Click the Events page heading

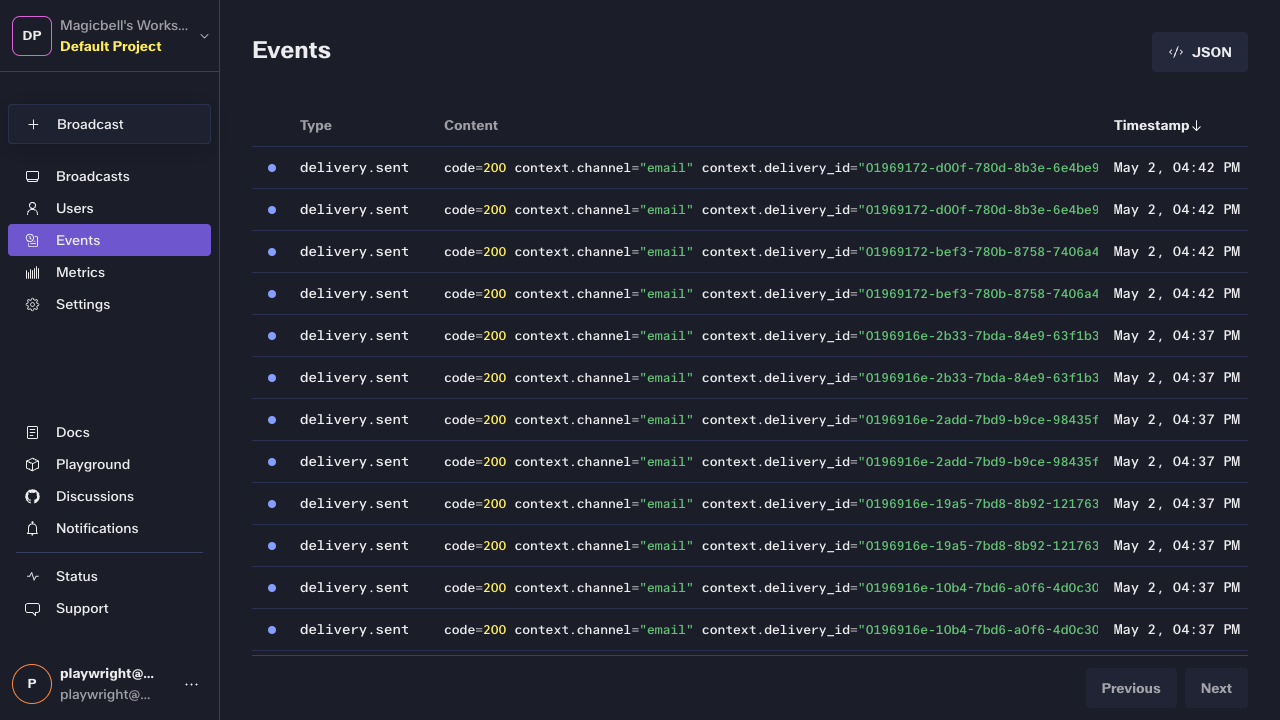coord(291,50)
